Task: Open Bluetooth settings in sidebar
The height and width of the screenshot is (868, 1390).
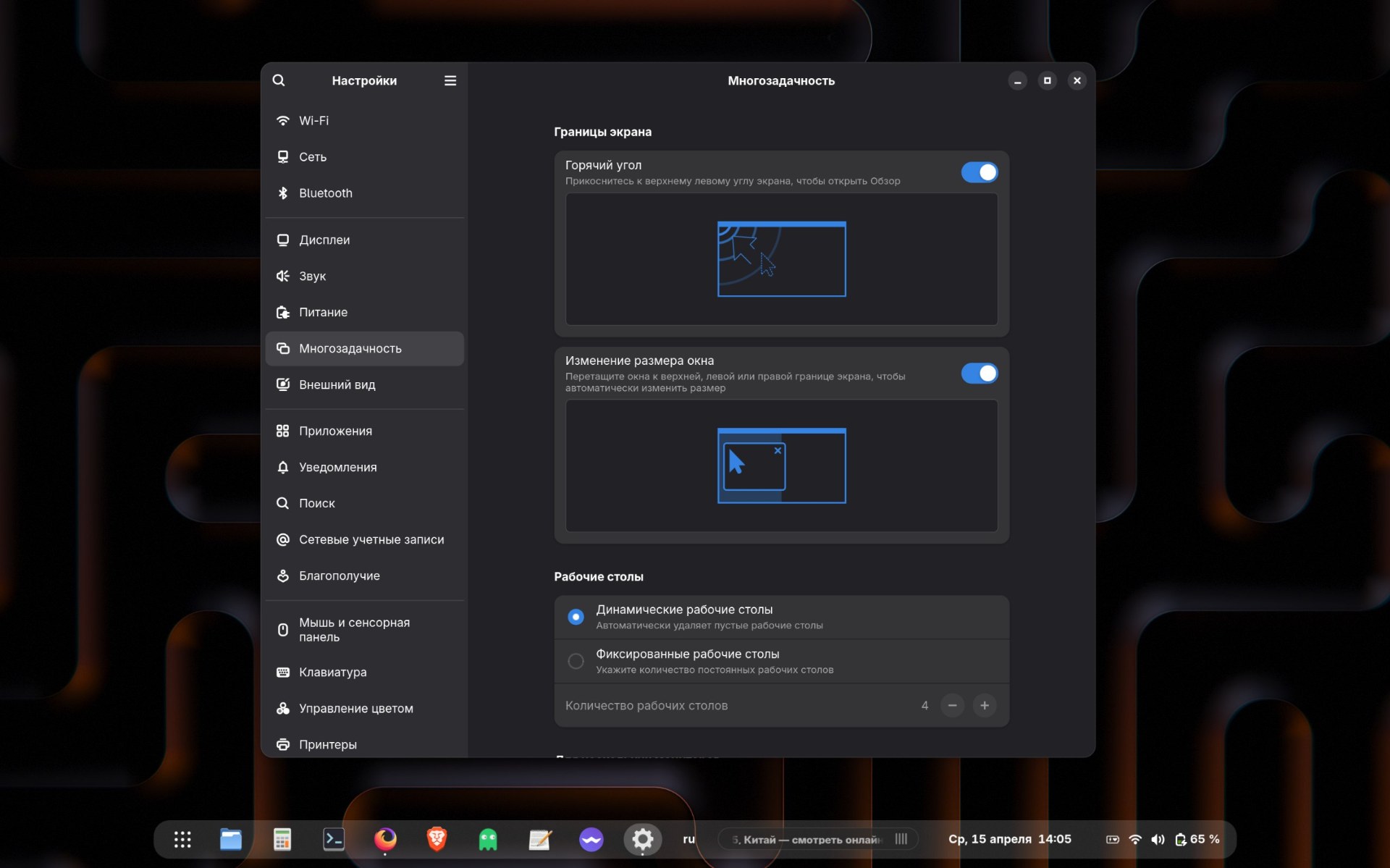Action: click(x=326, y=193)
